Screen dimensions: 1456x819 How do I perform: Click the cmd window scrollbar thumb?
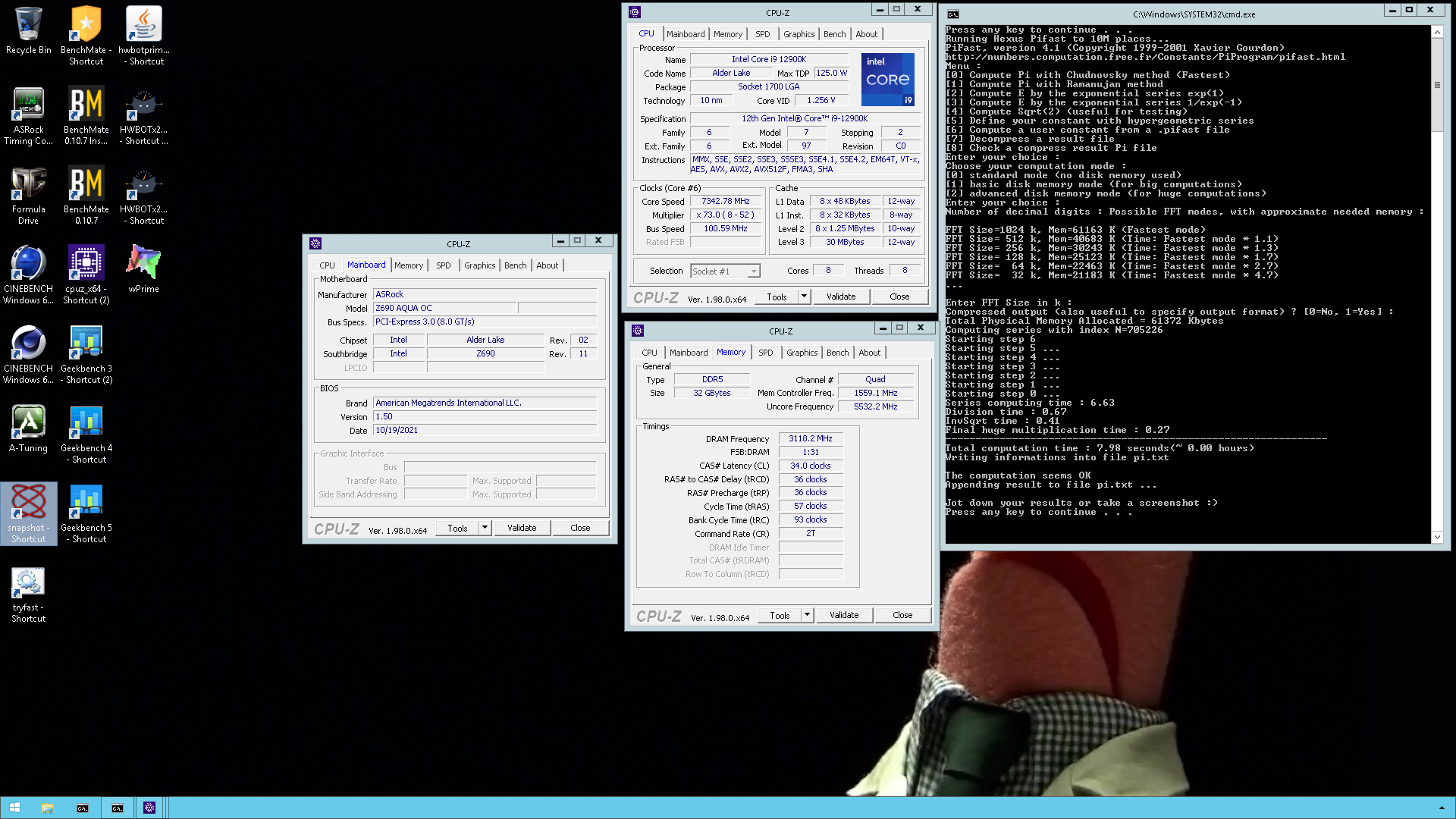[x=1437, y=85]
